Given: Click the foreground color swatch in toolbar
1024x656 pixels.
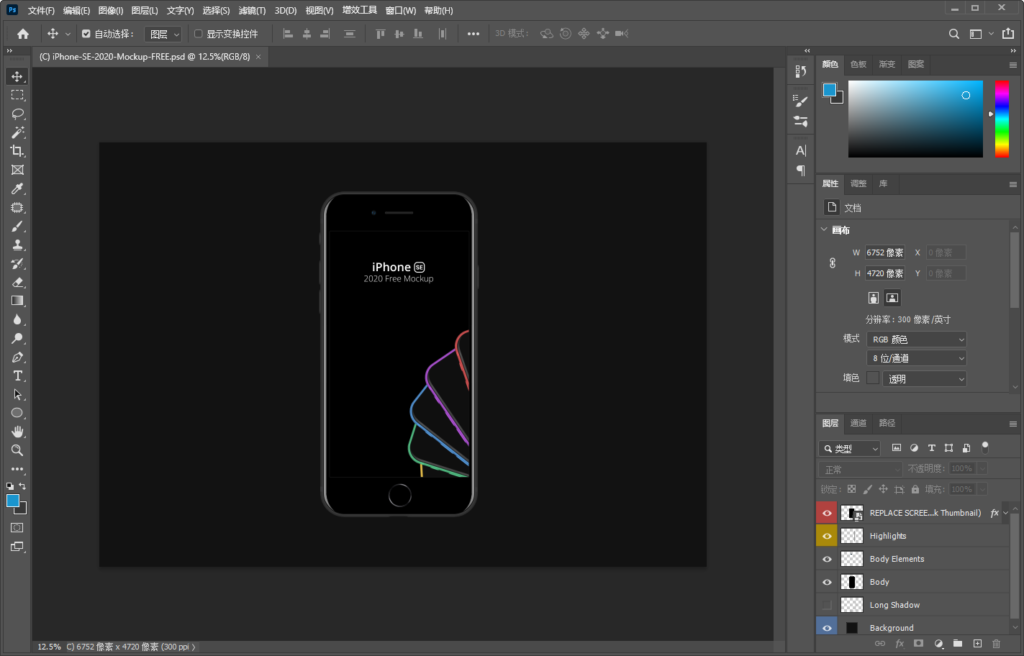Looking at the screenshot, I should [12, 500].
